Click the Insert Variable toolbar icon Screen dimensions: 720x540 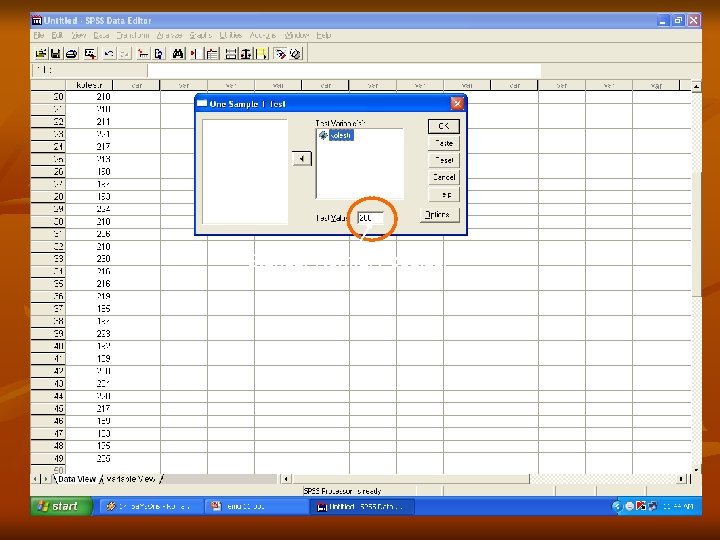click(x=212, y=54)
